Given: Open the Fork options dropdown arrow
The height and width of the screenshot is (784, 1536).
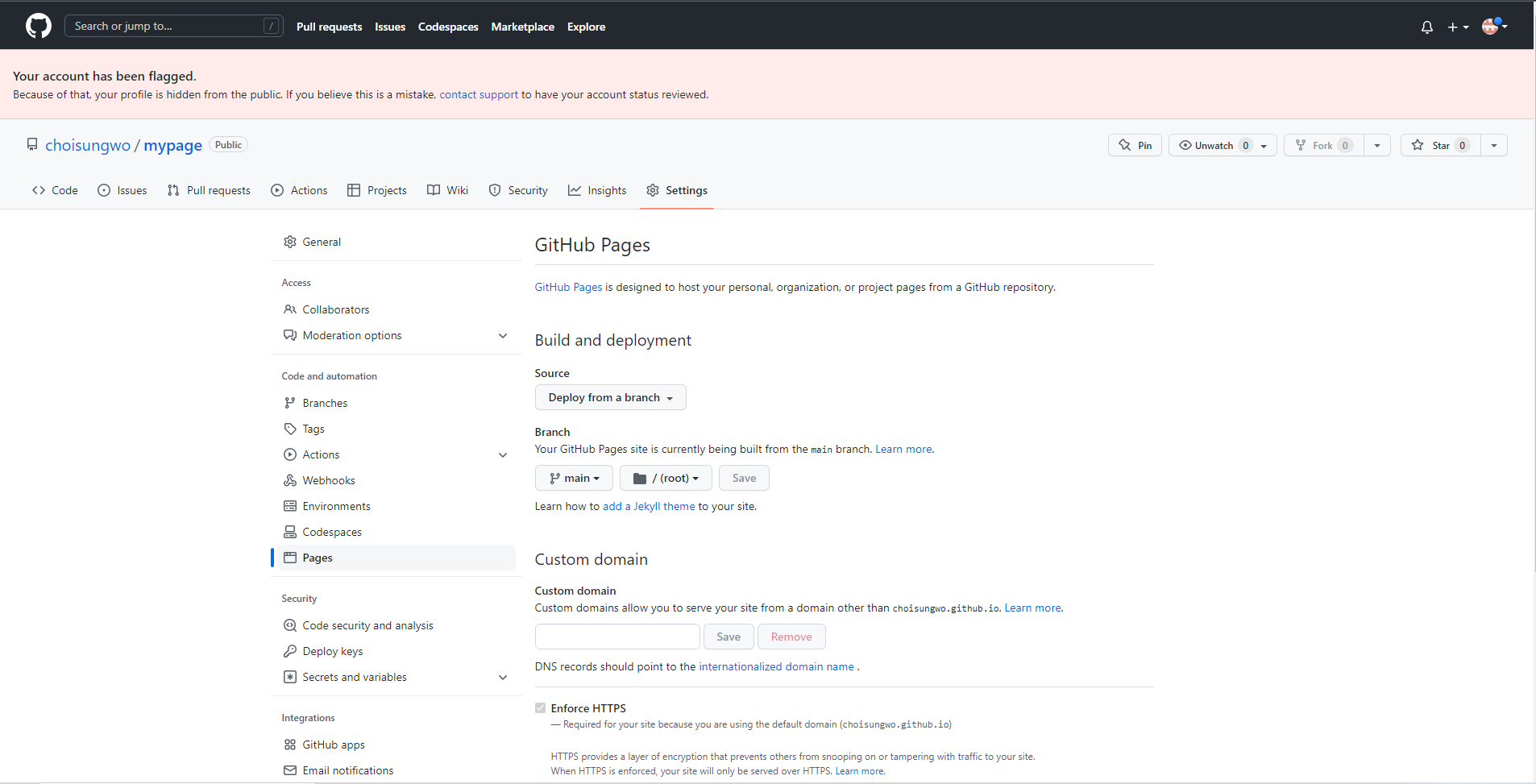Looking at the screenshot, I should pyautogui.click(x=1377, y=145).
